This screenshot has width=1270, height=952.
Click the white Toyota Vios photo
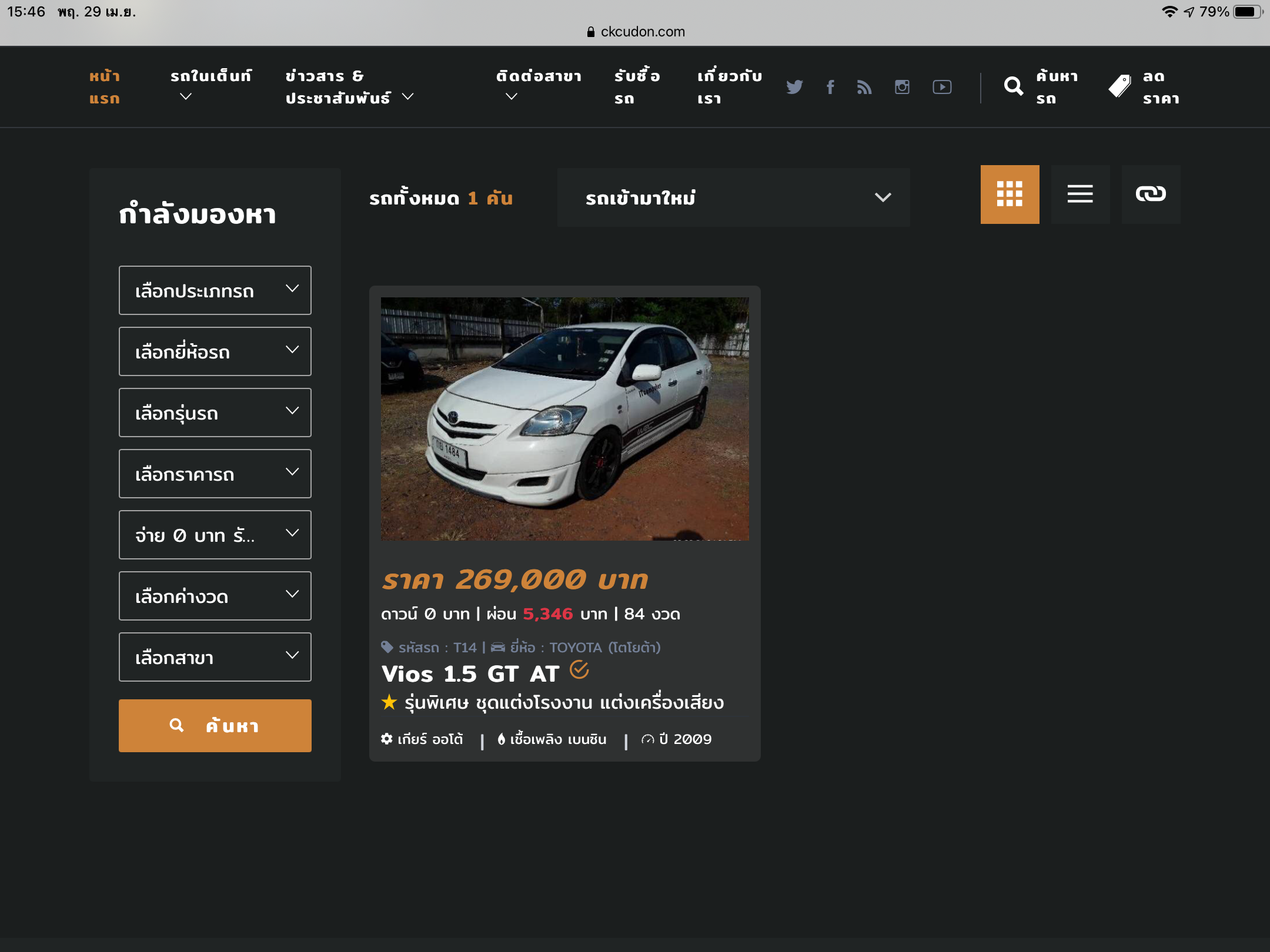[564, 418]
